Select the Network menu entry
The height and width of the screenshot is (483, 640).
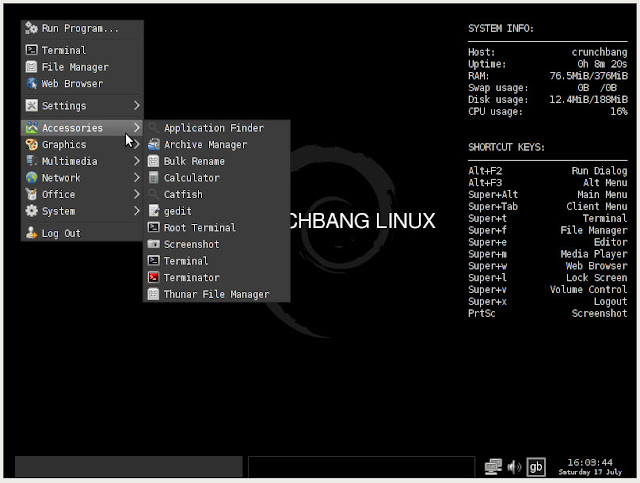click(x=82, y=178)
